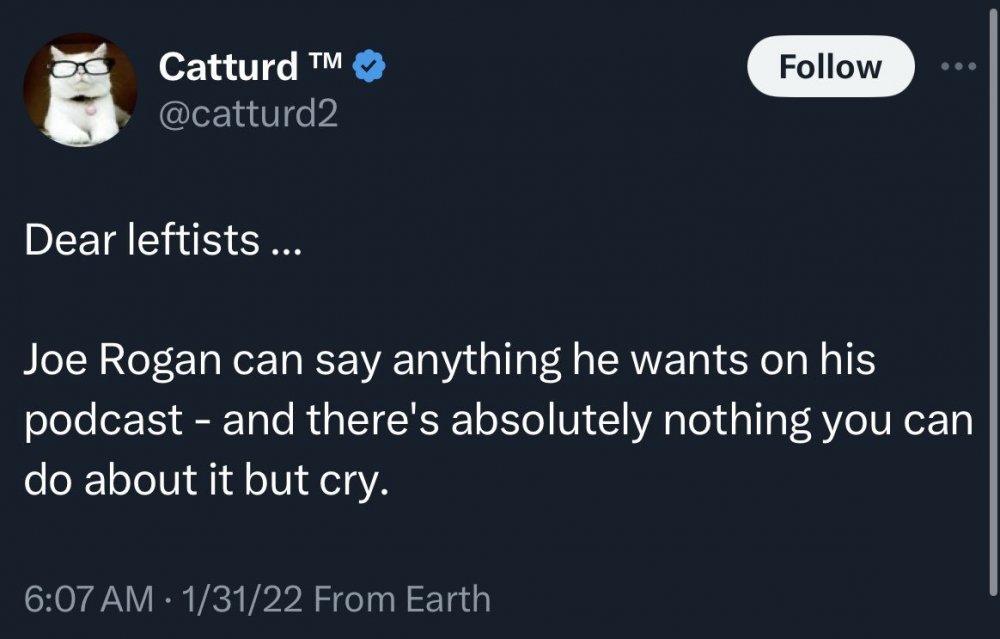Click the "Dear leftists ..." opening line
The image size is (1000, 639).
point(158,240)
